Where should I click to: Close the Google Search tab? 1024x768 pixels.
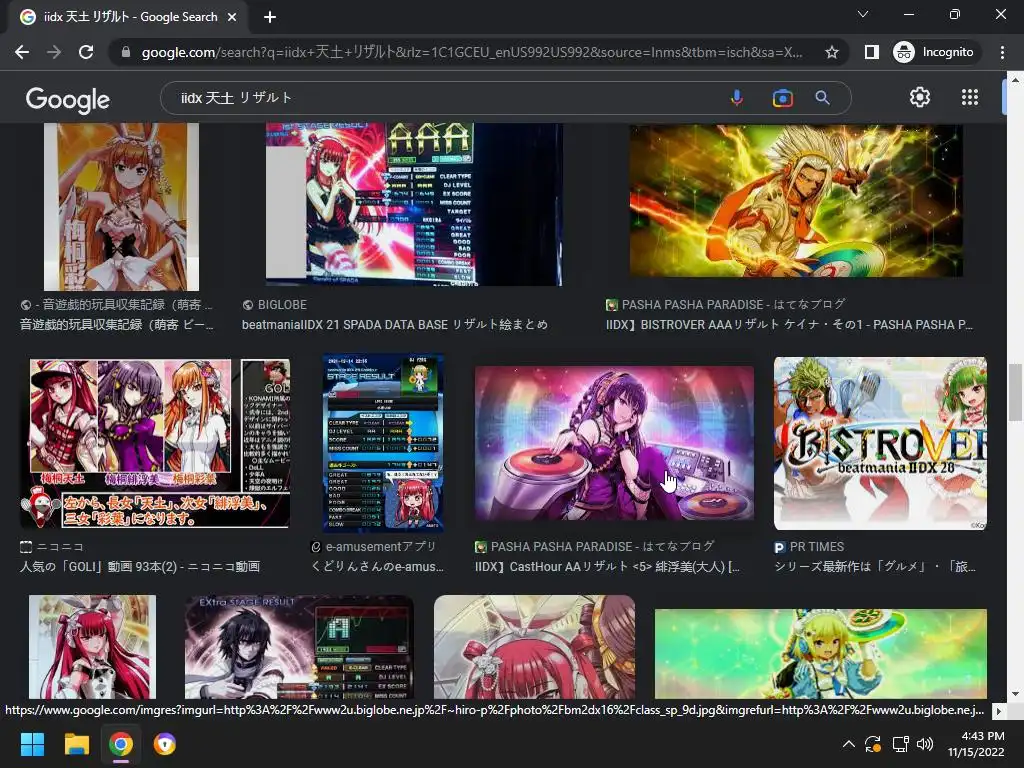(232, 18)
